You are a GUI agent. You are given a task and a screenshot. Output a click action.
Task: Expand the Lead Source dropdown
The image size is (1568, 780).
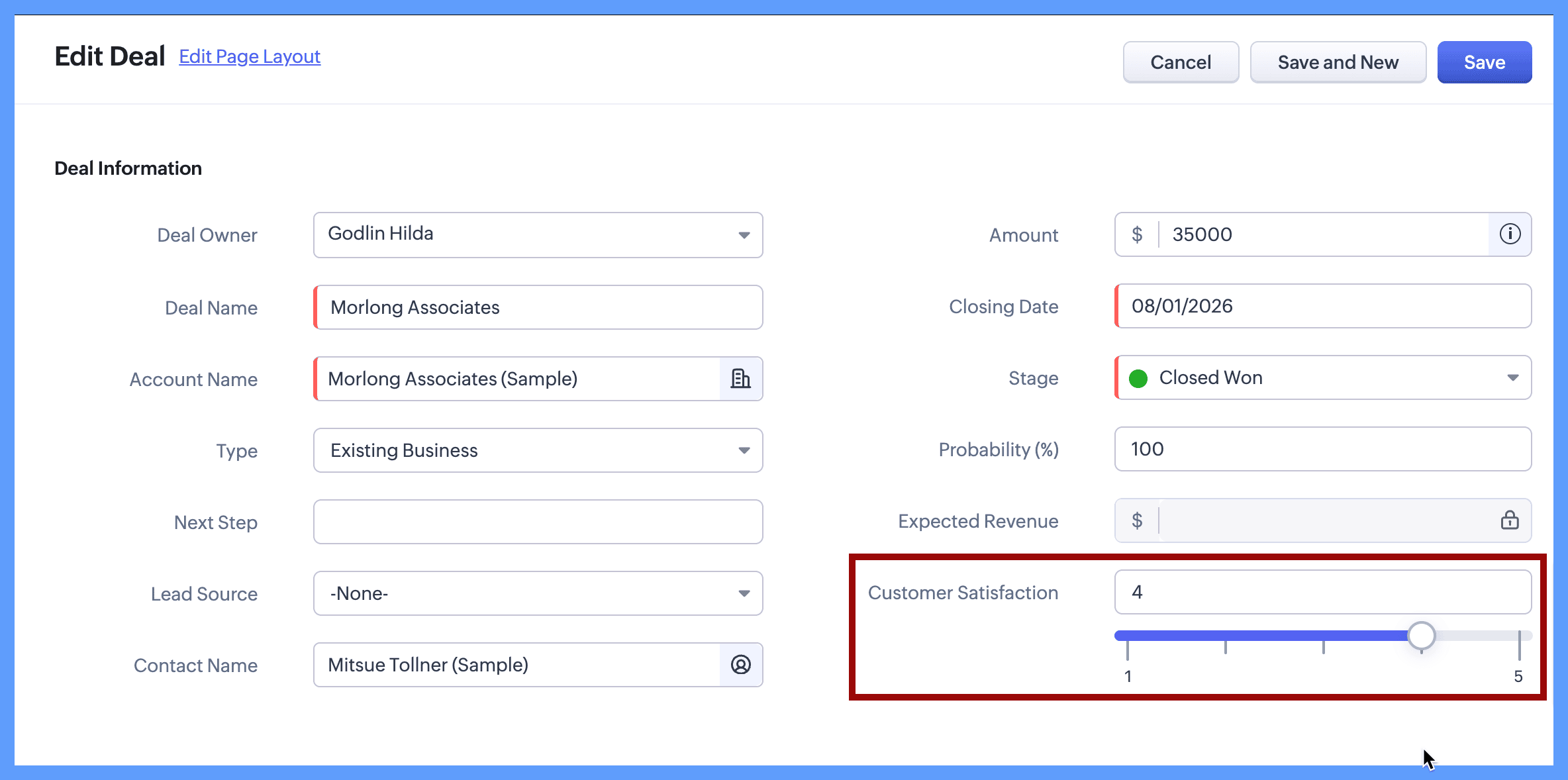click(x=744, y=593)
